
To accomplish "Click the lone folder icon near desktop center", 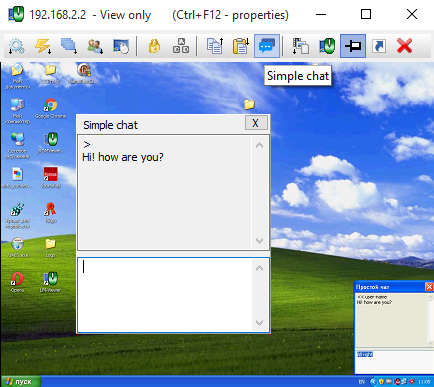I will coord(249,104).
